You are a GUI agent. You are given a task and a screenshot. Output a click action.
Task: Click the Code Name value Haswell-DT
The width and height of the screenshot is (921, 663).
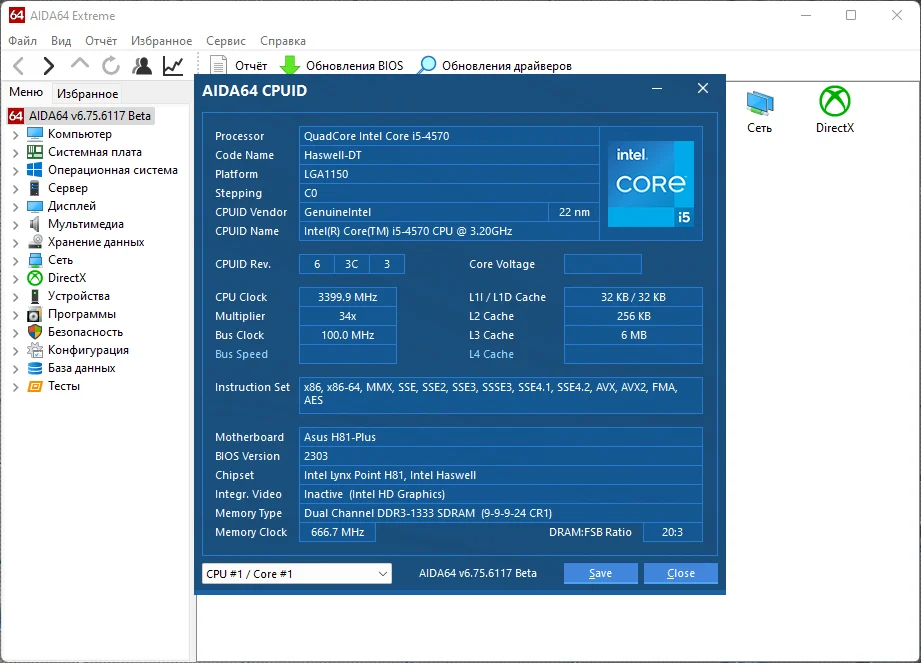(x=449, y=155)
